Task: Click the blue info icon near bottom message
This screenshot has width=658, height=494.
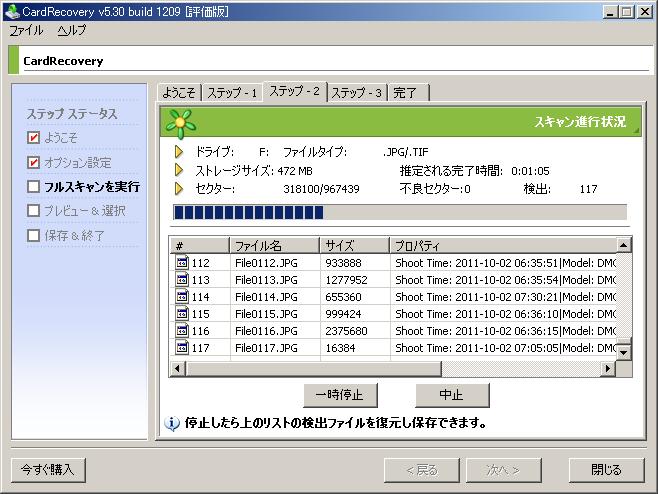Action: [172, 423]
